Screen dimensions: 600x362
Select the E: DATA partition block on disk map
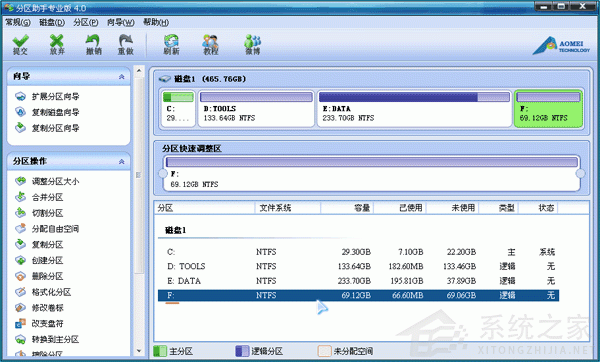(414, 108)
